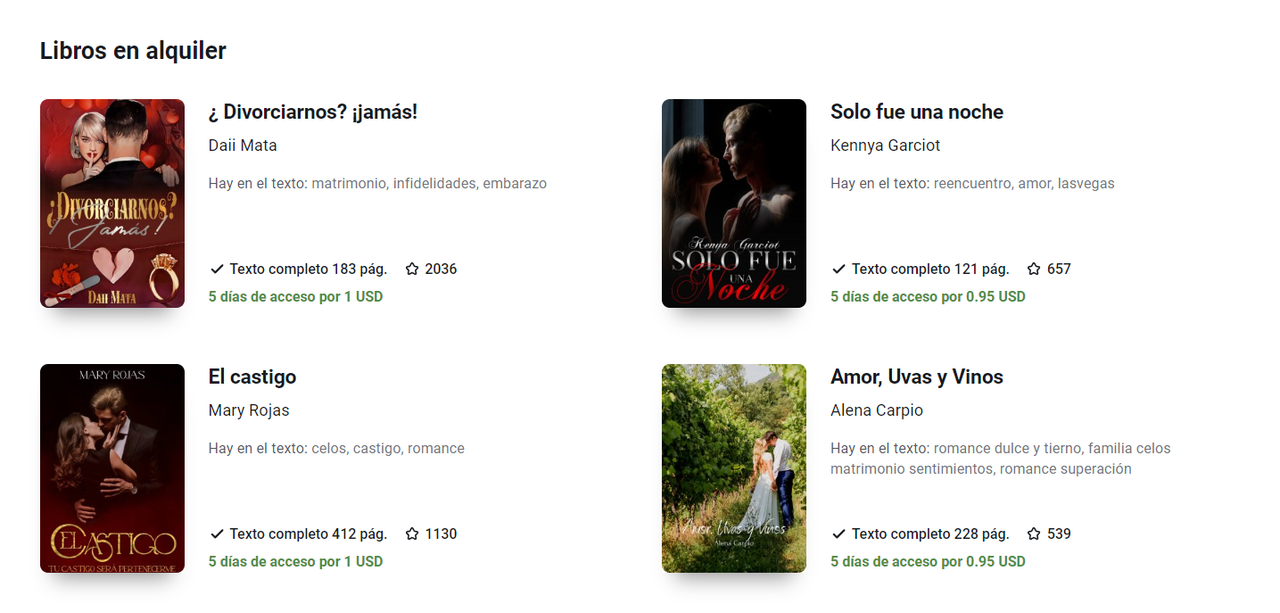The image size is (1280, 613).
Task: Click the star icon beside 657 rating
Action: [1034, 269]
